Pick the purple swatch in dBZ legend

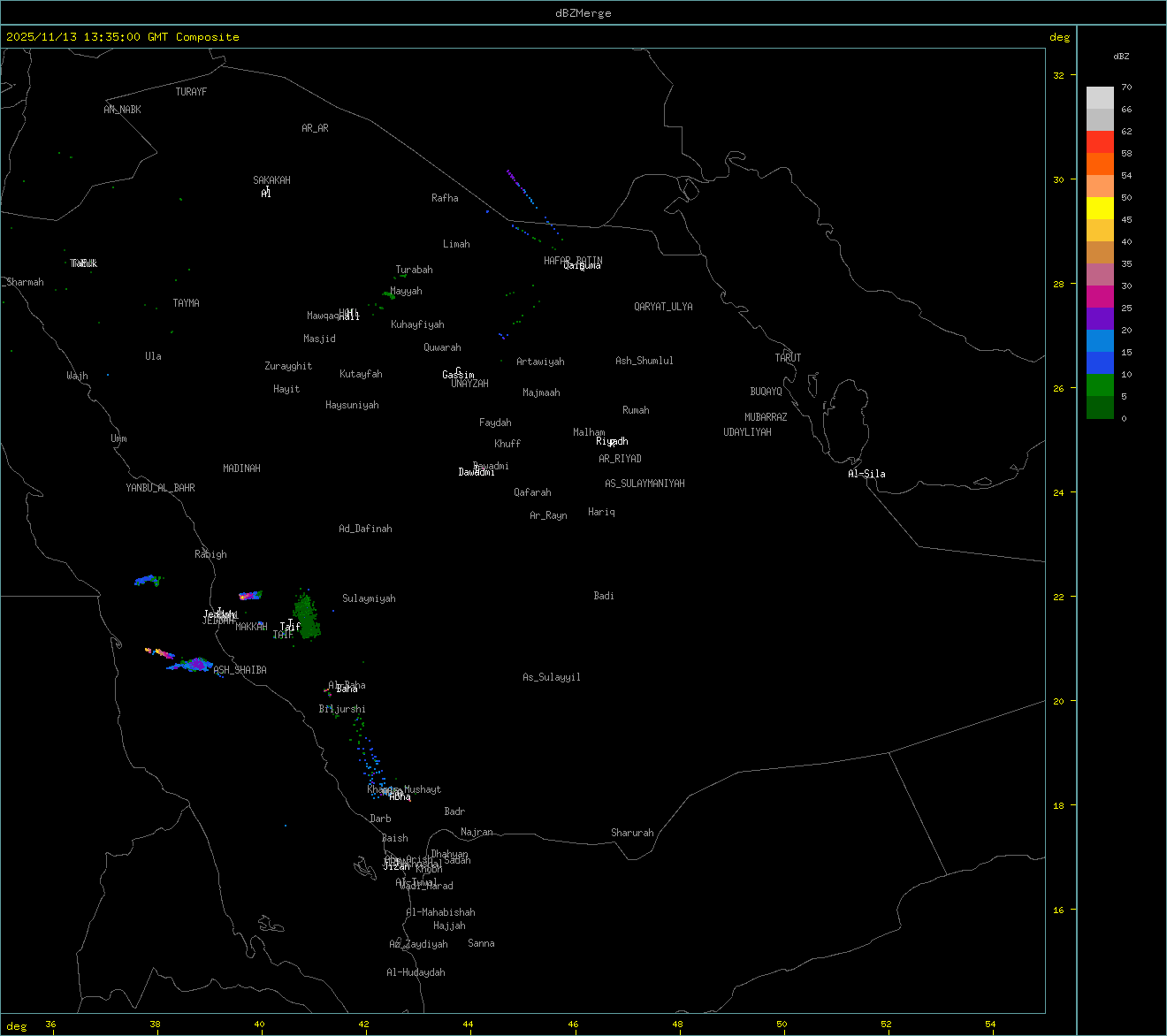tap(1100, 318)
